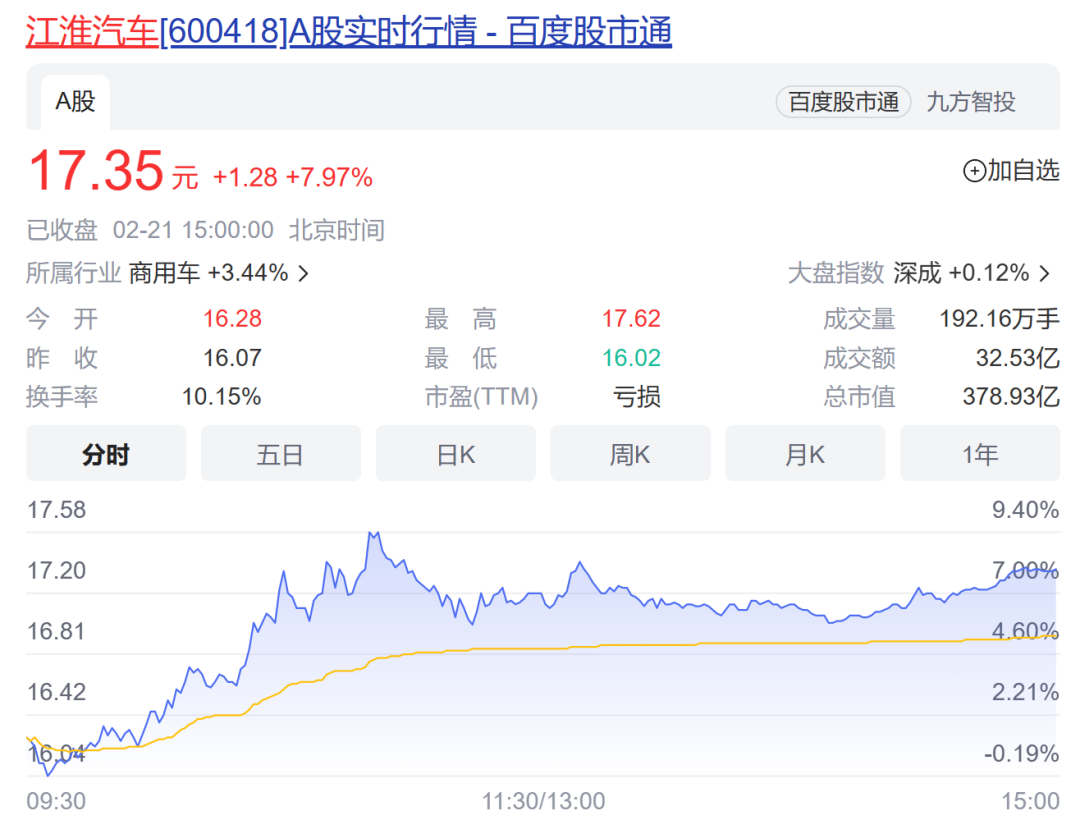Click the current price 17.35
This screenshot has height=820, width=1080.
pyautogui.click(x=96, y=171)
